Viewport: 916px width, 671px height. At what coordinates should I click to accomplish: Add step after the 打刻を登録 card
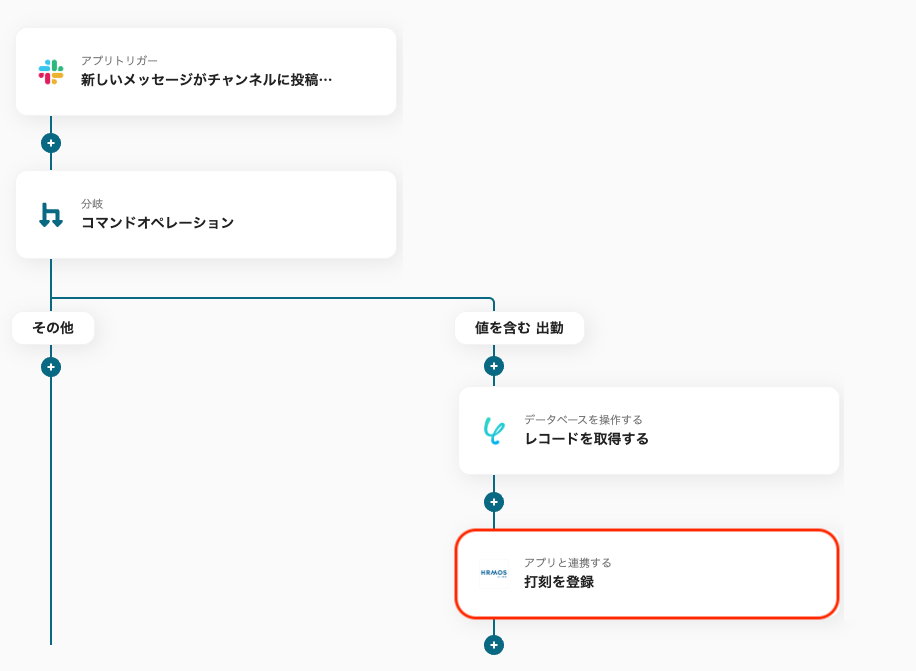pyautogui.click(x=494, y=645)
